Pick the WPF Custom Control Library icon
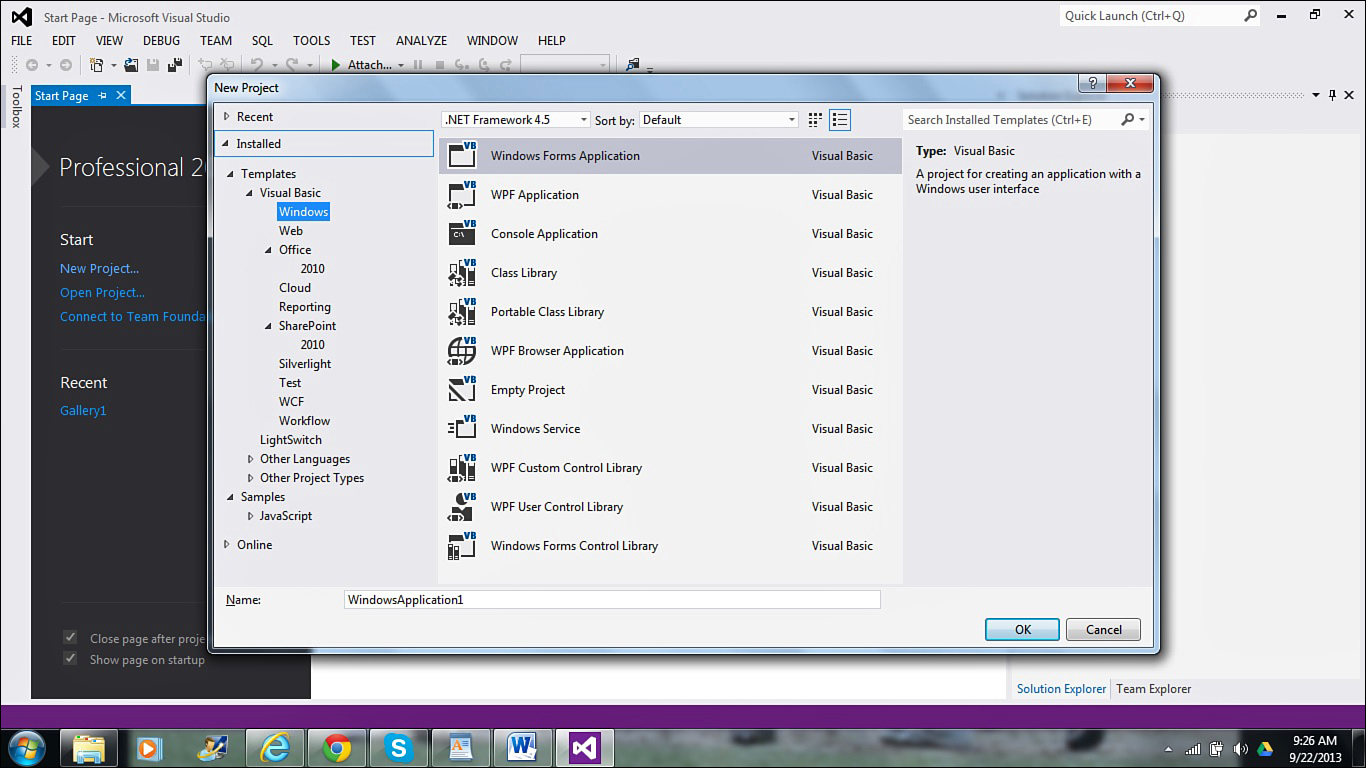This screenshot has width=1366, height=768. tap(462, 468)
